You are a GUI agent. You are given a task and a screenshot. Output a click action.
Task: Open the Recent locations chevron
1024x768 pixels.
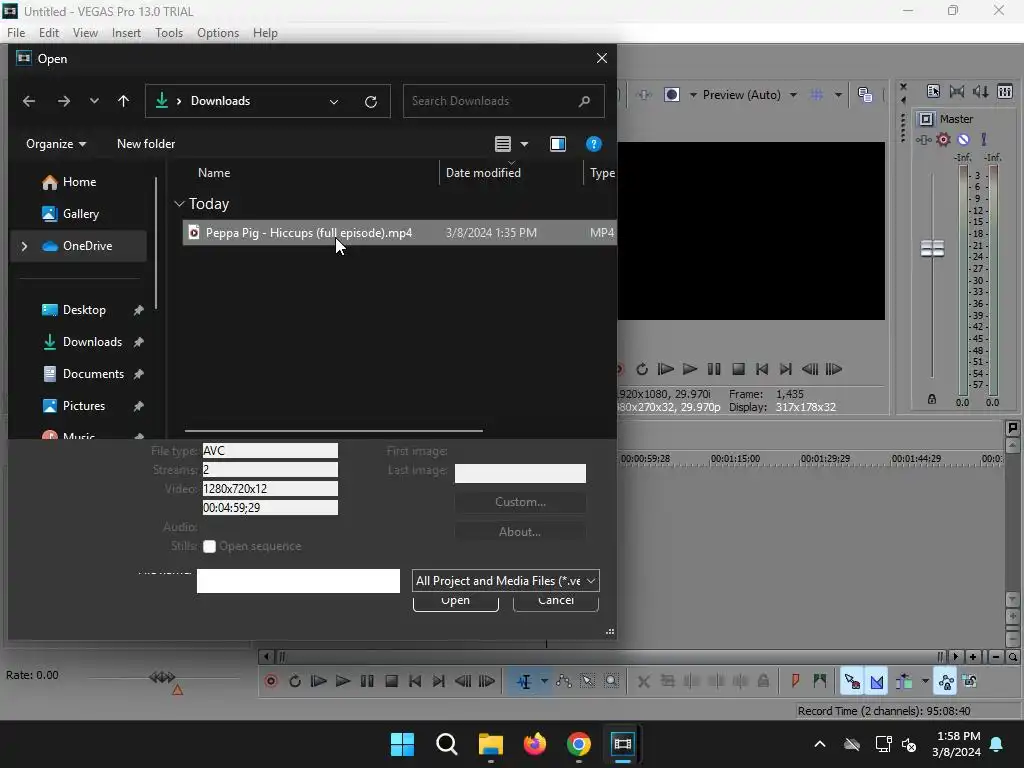click(x=94, y=101)
